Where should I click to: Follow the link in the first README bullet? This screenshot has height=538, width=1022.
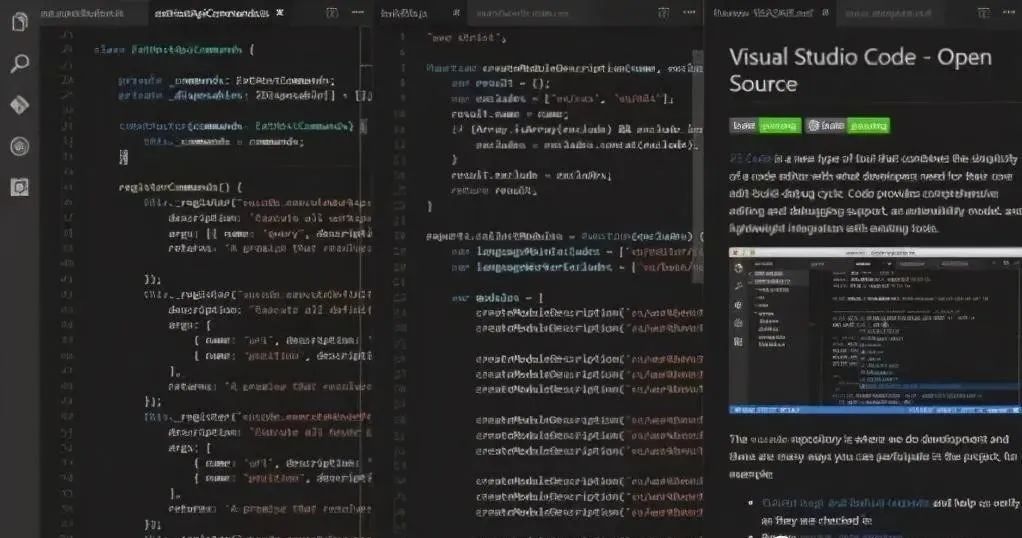tap(845, 503)
